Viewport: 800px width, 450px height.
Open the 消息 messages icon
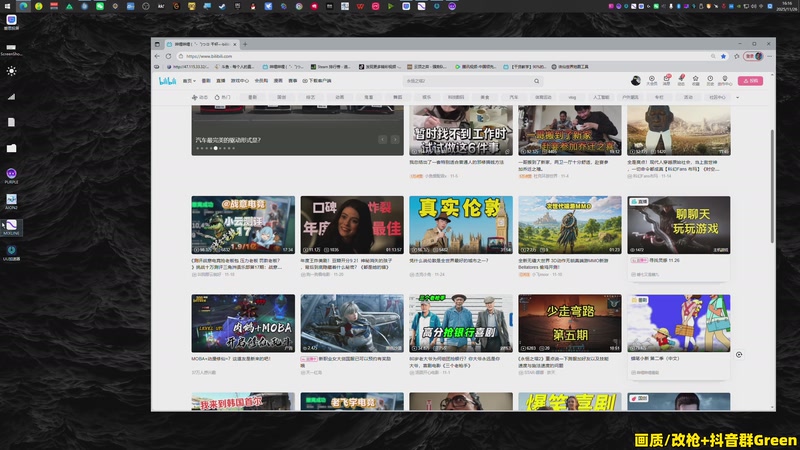tap(666, 81)
